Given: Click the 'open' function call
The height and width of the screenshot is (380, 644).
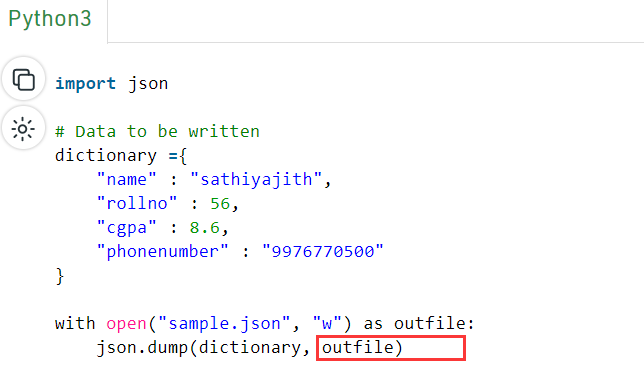Looking at the screenshot, I should coord(126,324).
